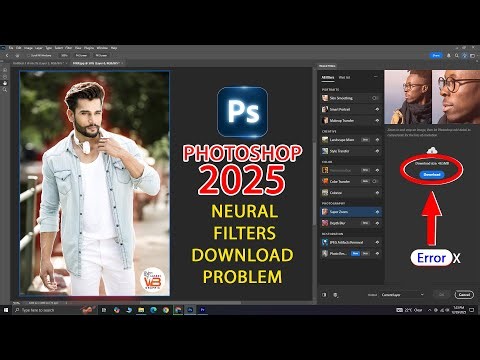Open the Image menu
480x360 pixels.
[28, 48]
